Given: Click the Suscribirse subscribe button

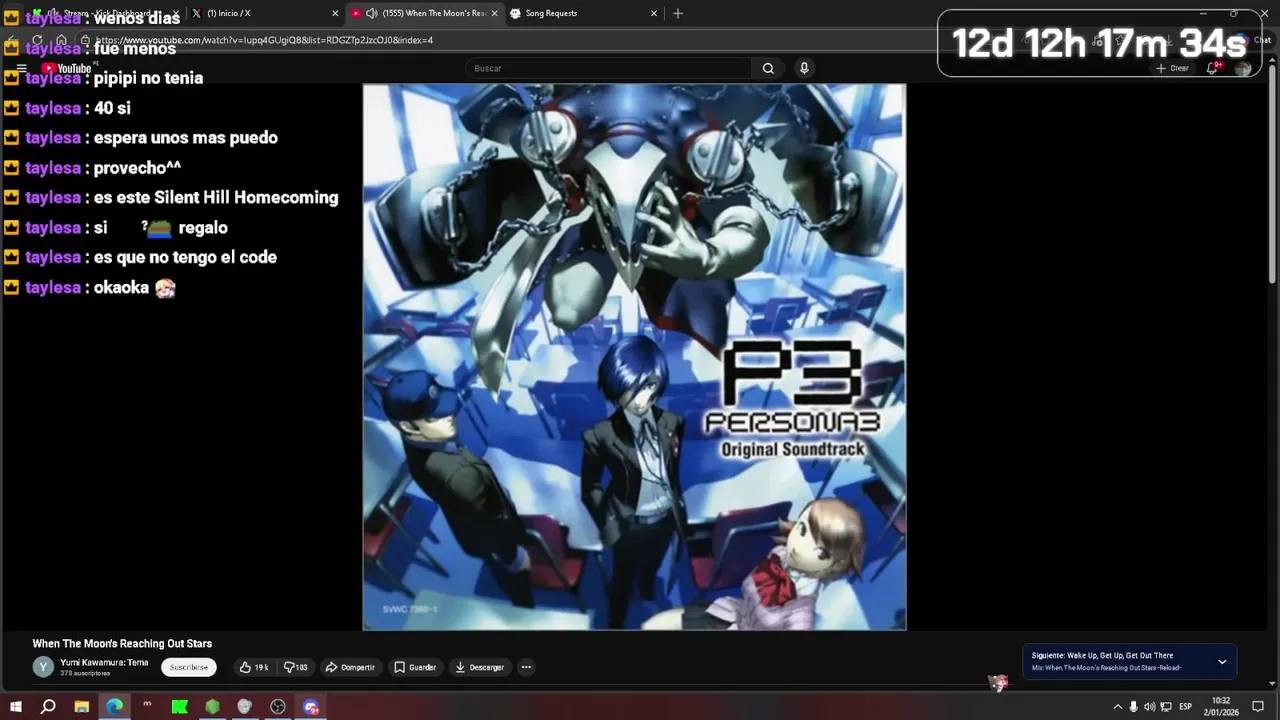Looking at the screenshot, I should click(188, 667).
